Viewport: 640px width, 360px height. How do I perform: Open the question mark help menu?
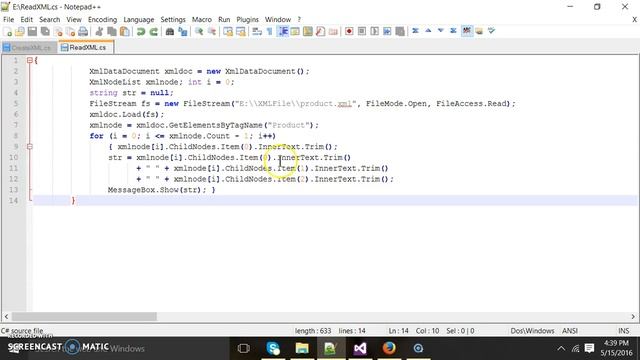point(299,20)
